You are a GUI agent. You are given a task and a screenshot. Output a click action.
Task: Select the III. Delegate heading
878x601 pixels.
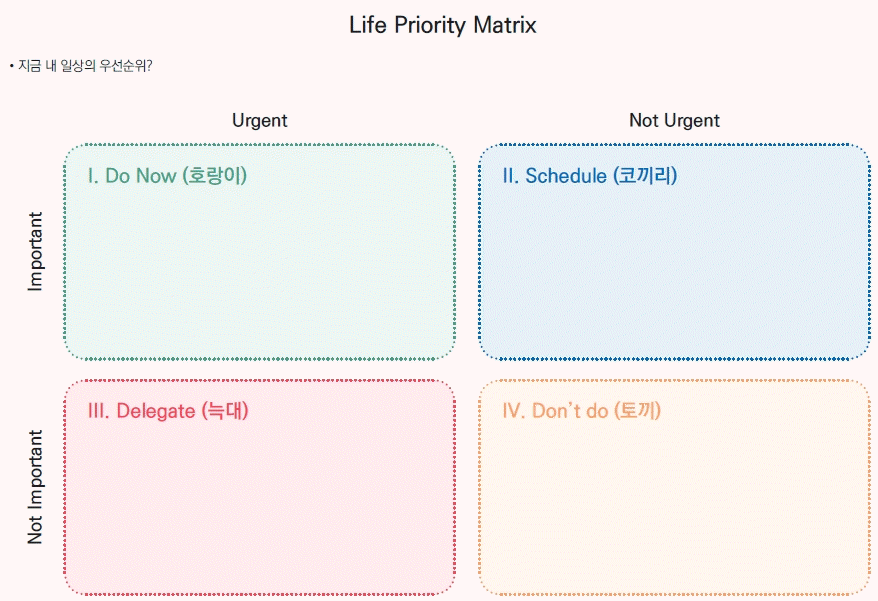(168, 411)
